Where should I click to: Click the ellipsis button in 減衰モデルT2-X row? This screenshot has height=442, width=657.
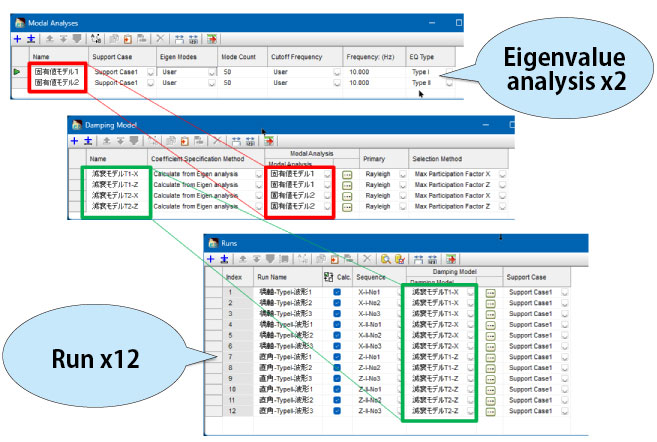pyautogui.click(x=347, y=196)
